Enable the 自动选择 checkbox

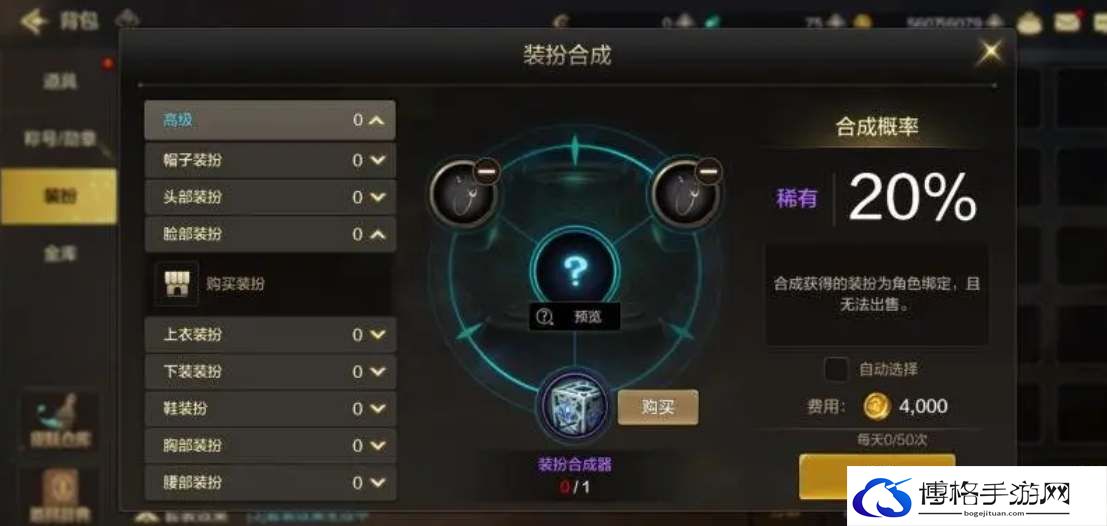point(837,369)
